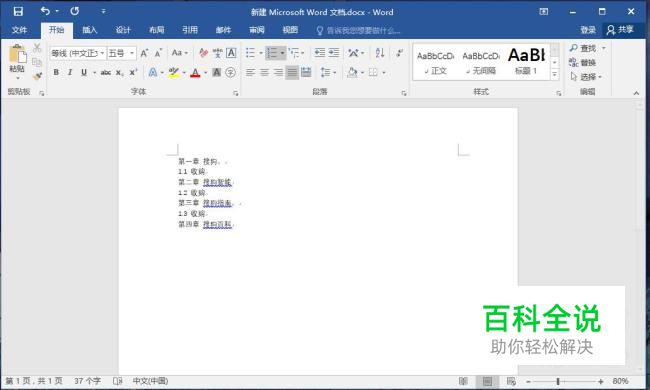This screenshot has width=650, height=390.
Task: Align text left
Action: pos(250,73)
